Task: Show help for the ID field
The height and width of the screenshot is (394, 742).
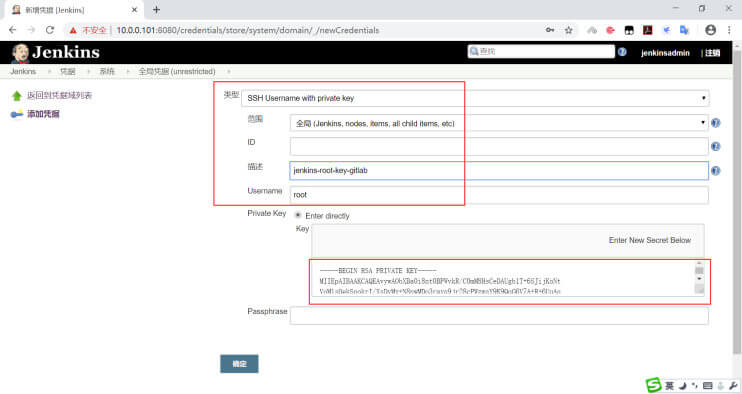Action: pos(716,147)
